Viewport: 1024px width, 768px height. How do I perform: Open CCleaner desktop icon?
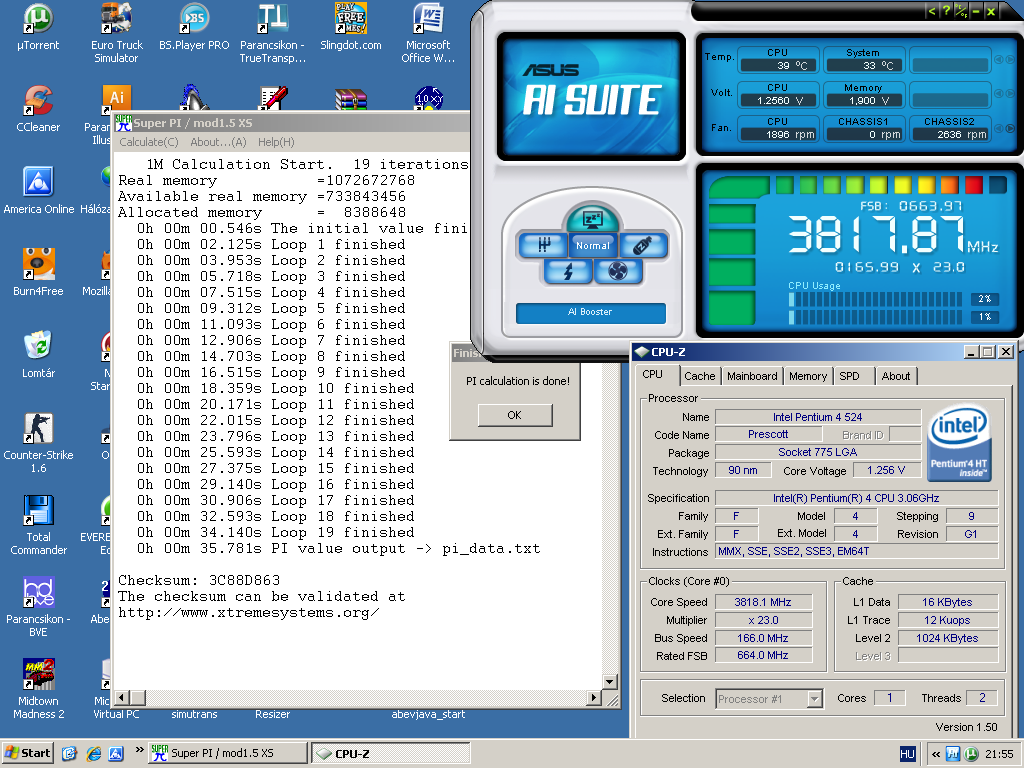coord(38,109)
